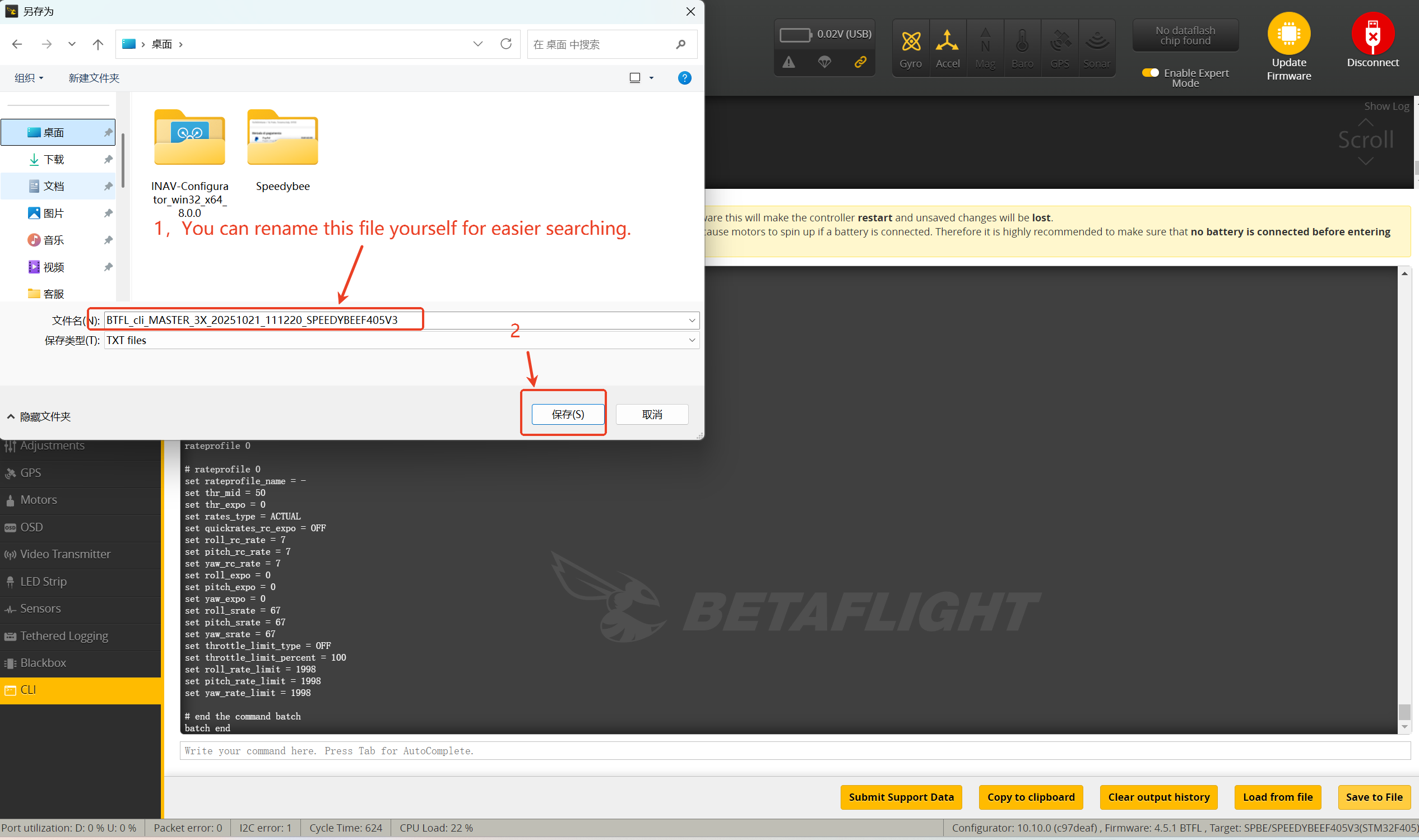Viewport: 1419px width, 840px height.
Task: Open the Blackbox tab in sidebar
Action: 43,662
